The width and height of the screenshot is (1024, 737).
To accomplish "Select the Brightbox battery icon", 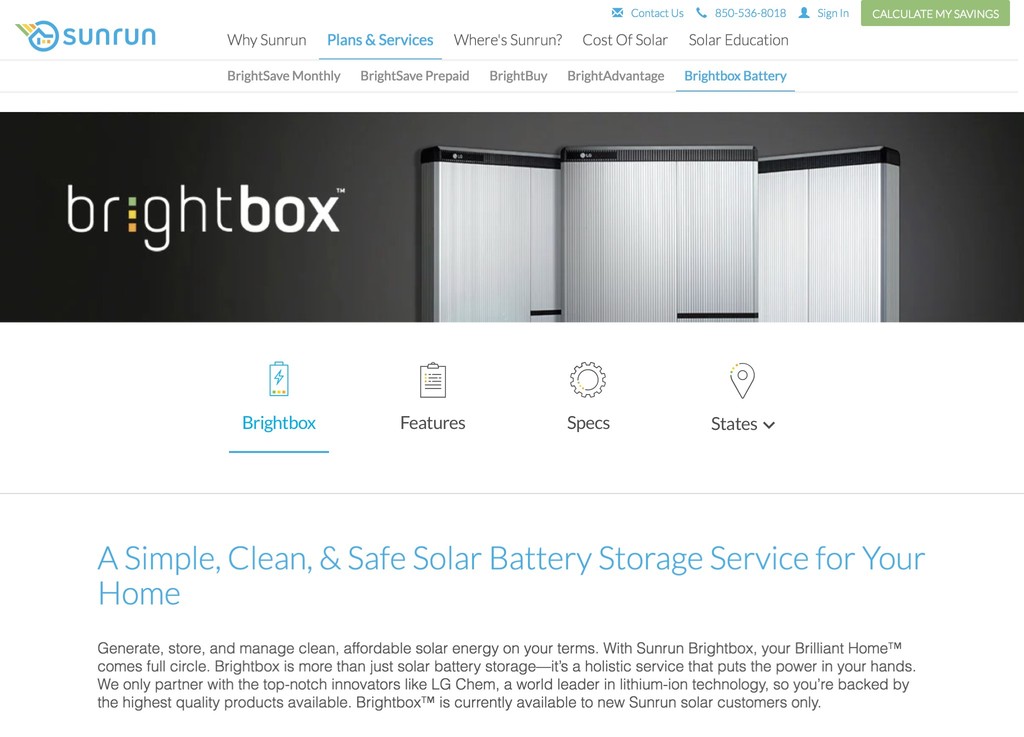I will click(279, 379).
